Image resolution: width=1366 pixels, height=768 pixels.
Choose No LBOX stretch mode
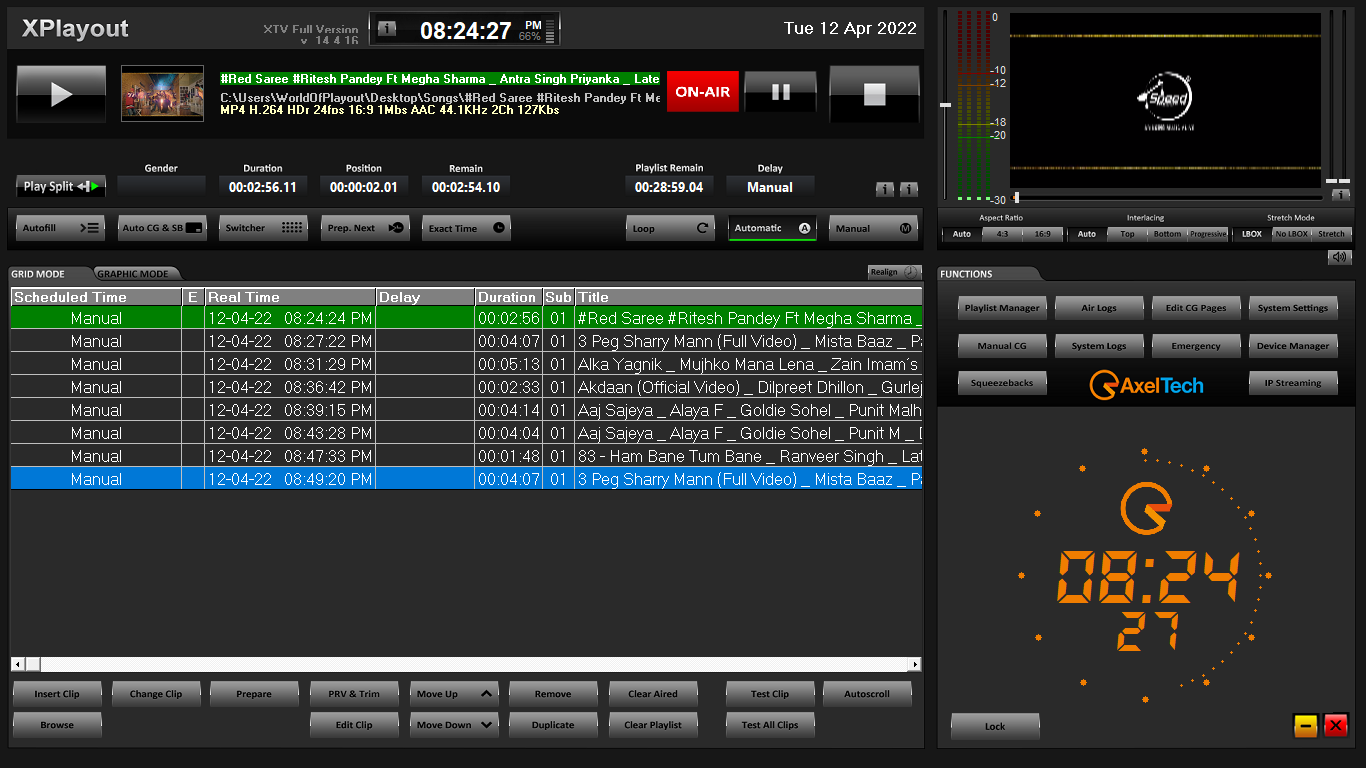point(1291,234)
